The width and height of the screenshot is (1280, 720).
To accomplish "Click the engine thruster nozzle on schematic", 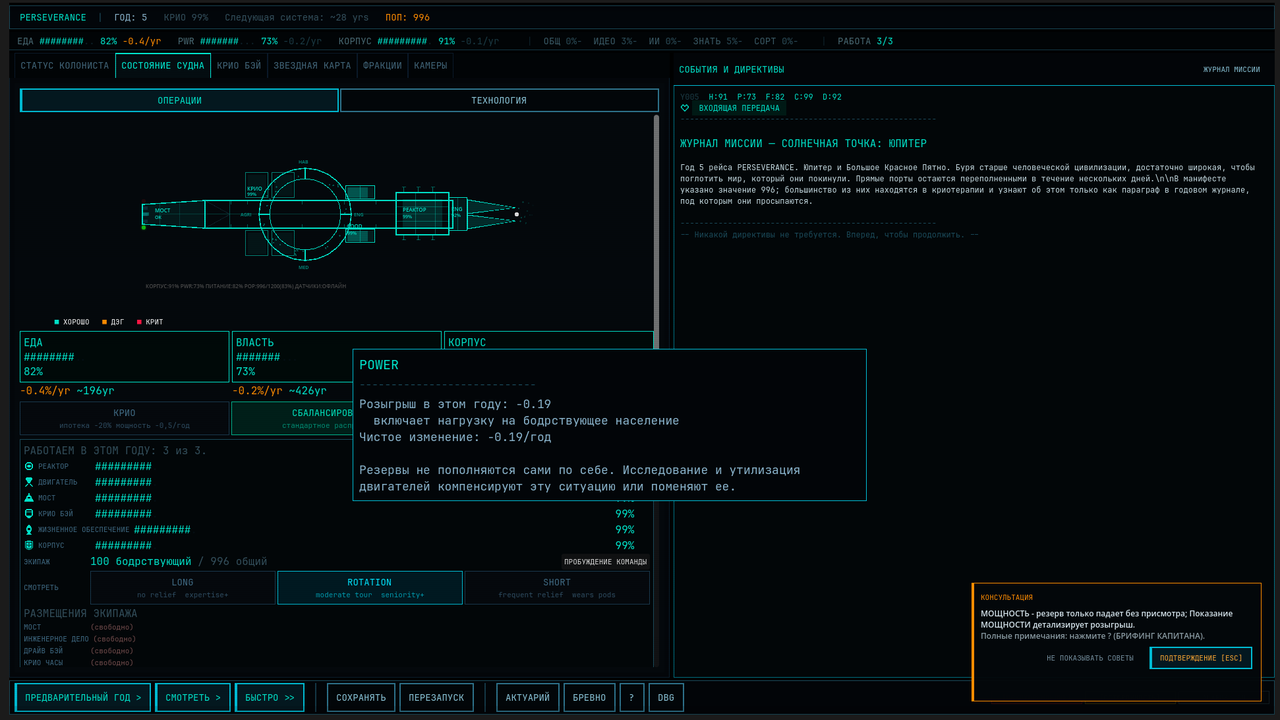I will click(491, 213).
